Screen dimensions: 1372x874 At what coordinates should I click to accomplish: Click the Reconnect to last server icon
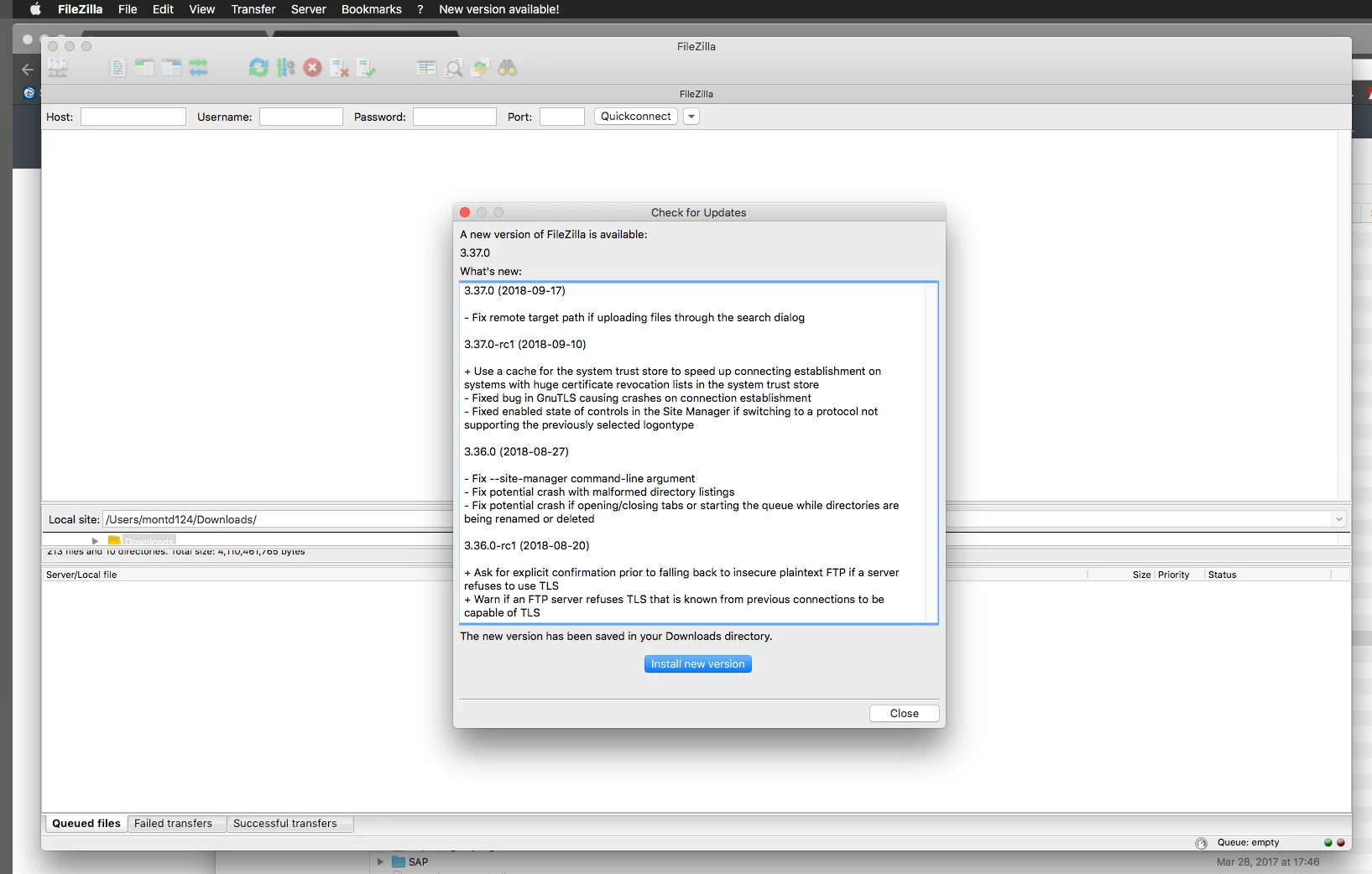click(x=367, y=68)
